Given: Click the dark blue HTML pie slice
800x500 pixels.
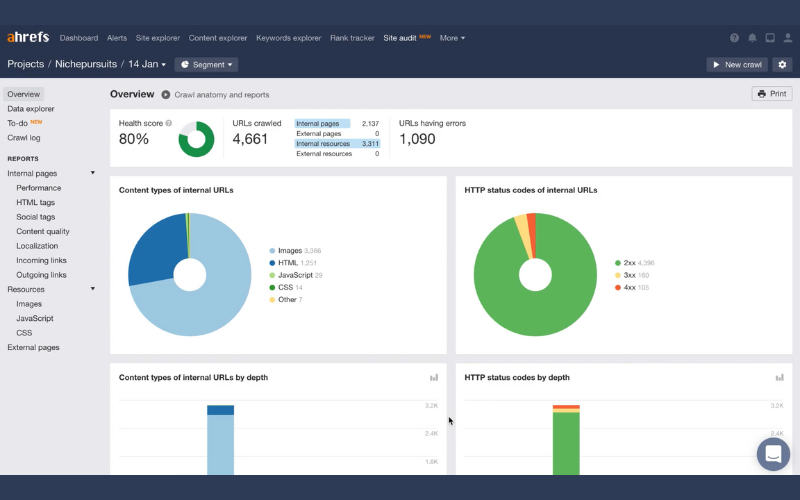Looking at the screenshot, I should (x=159, y=250).
